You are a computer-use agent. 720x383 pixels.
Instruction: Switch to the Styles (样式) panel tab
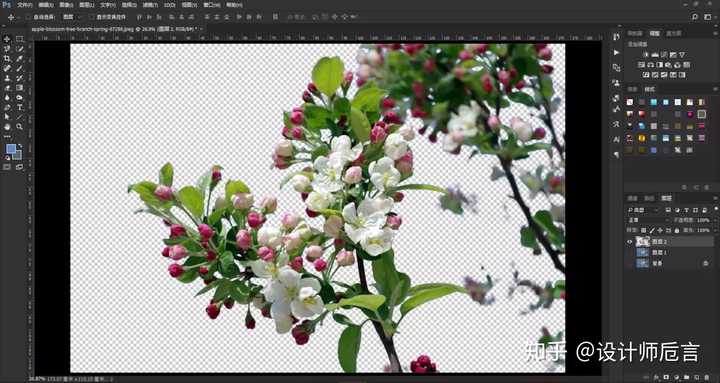click(x=649, y=89)
